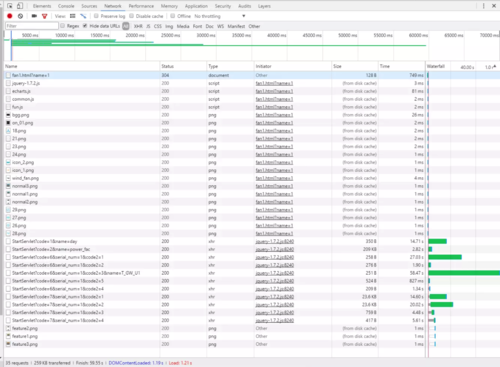Open the Console tab
Screen dimensions: 500x367
[x=66, y=6]
